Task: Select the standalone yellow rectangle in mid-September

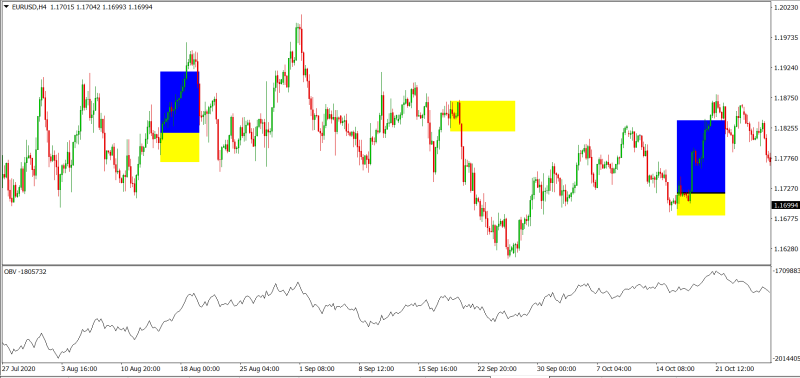Action: coord(482,116)
